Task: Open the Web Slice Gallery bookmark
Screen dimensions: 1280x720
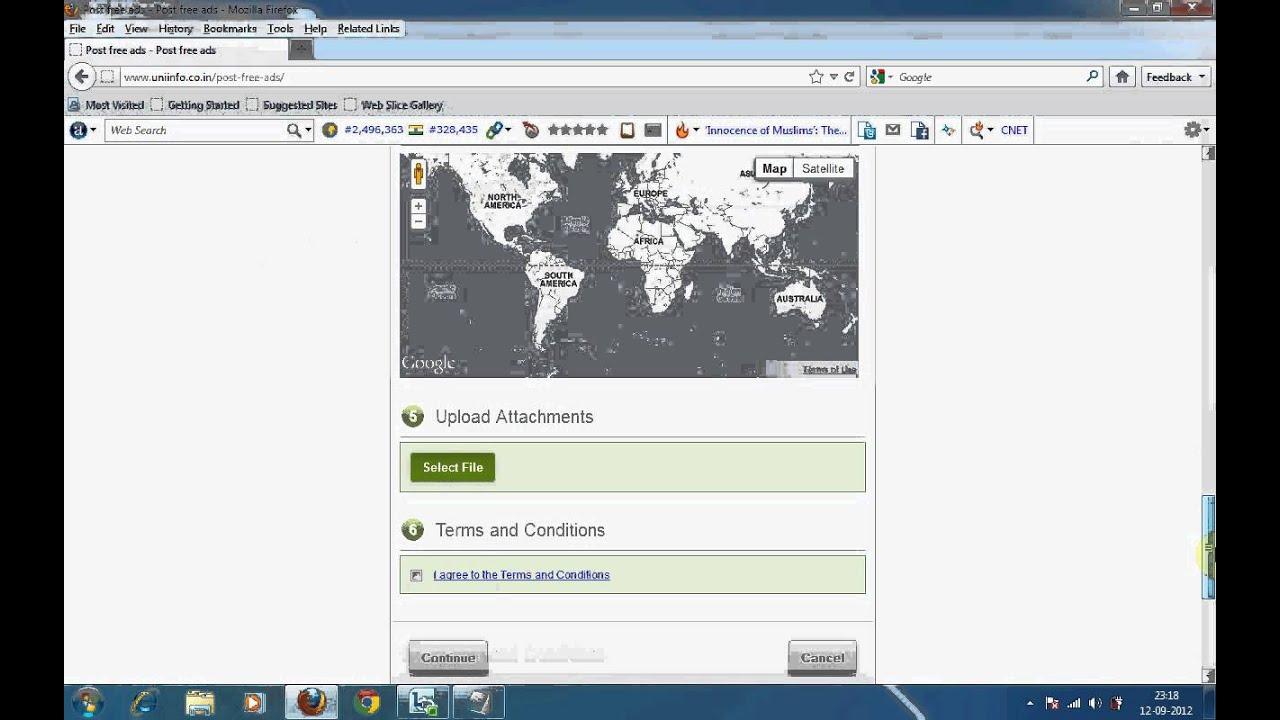Action: point(393,105)
